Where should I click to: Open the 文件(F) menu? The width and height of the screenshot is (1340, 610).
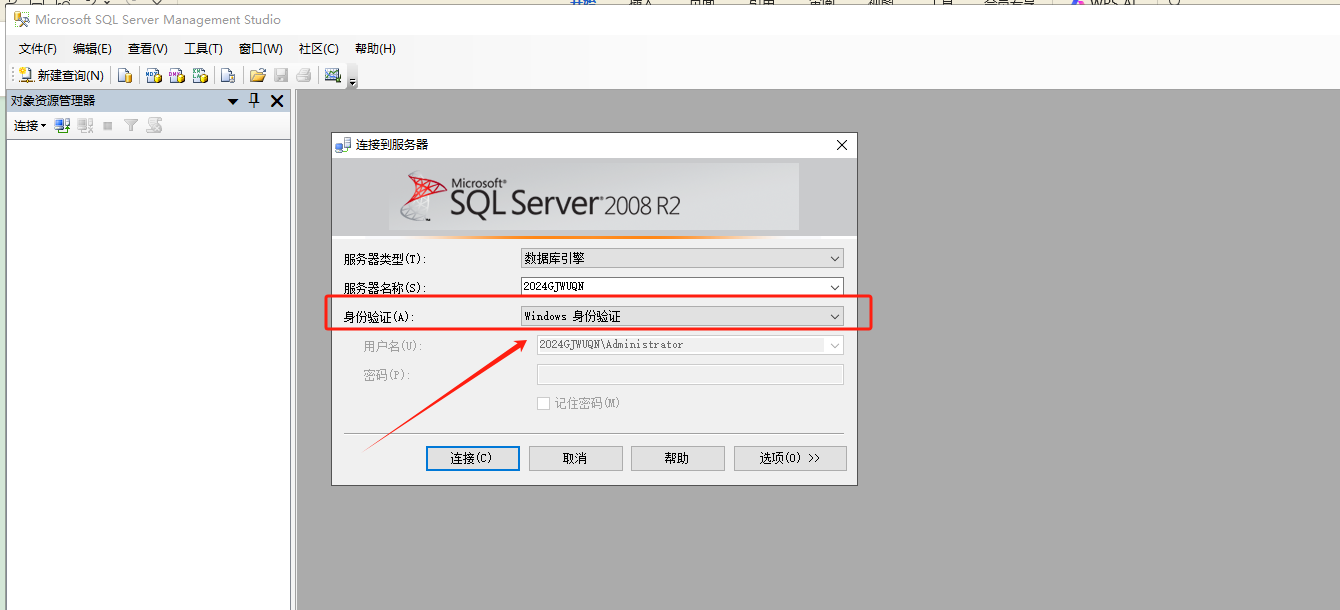point(38,49)
